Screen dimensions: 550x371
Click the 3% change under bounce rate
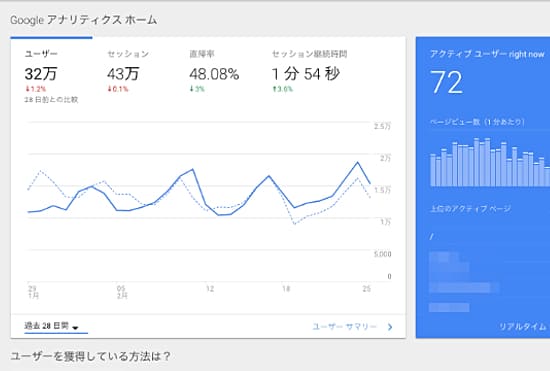(197, 89)
